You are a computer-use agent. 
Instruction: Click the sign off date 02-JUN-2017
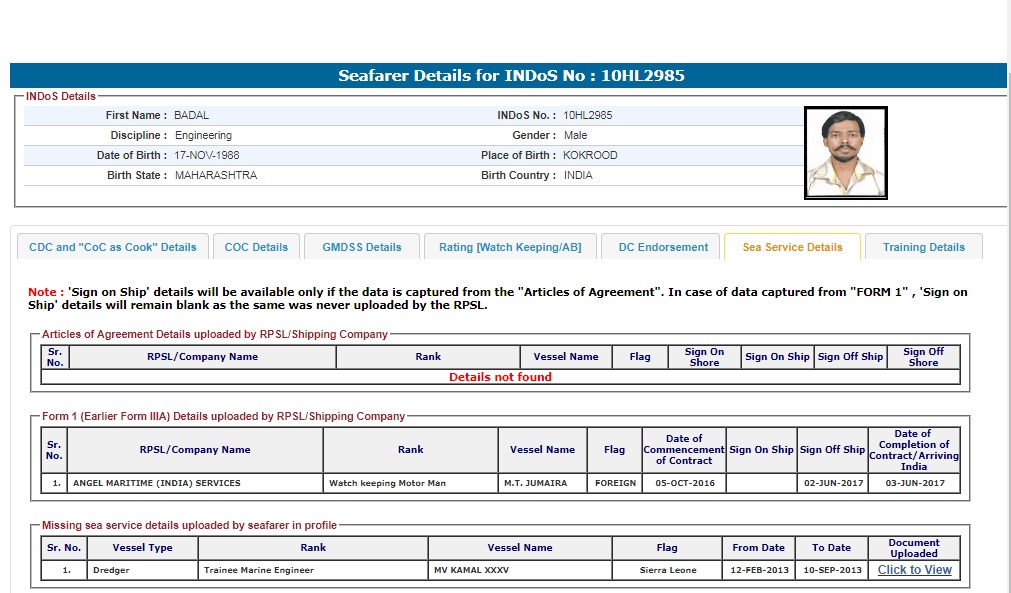click(x=832, y=483)
